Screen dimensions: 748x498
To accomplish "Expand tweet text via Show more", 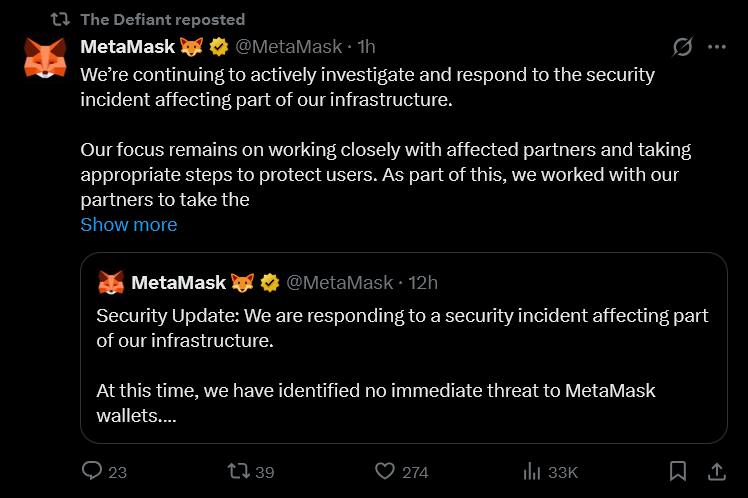I will click(x=129, y=225).
